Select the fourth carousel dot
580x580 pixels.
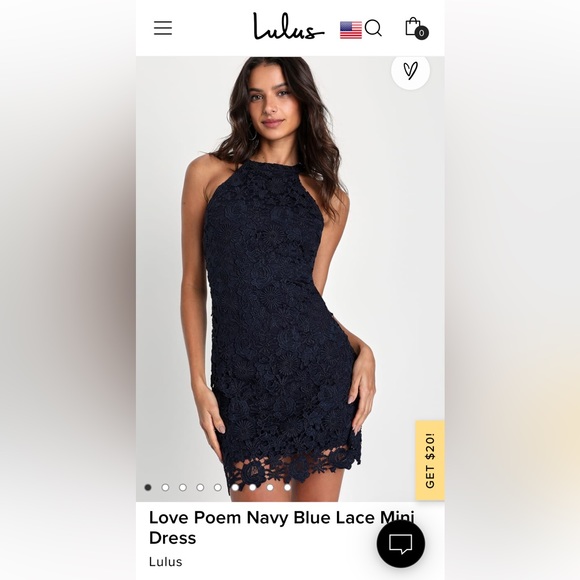[x=200, y=488]
